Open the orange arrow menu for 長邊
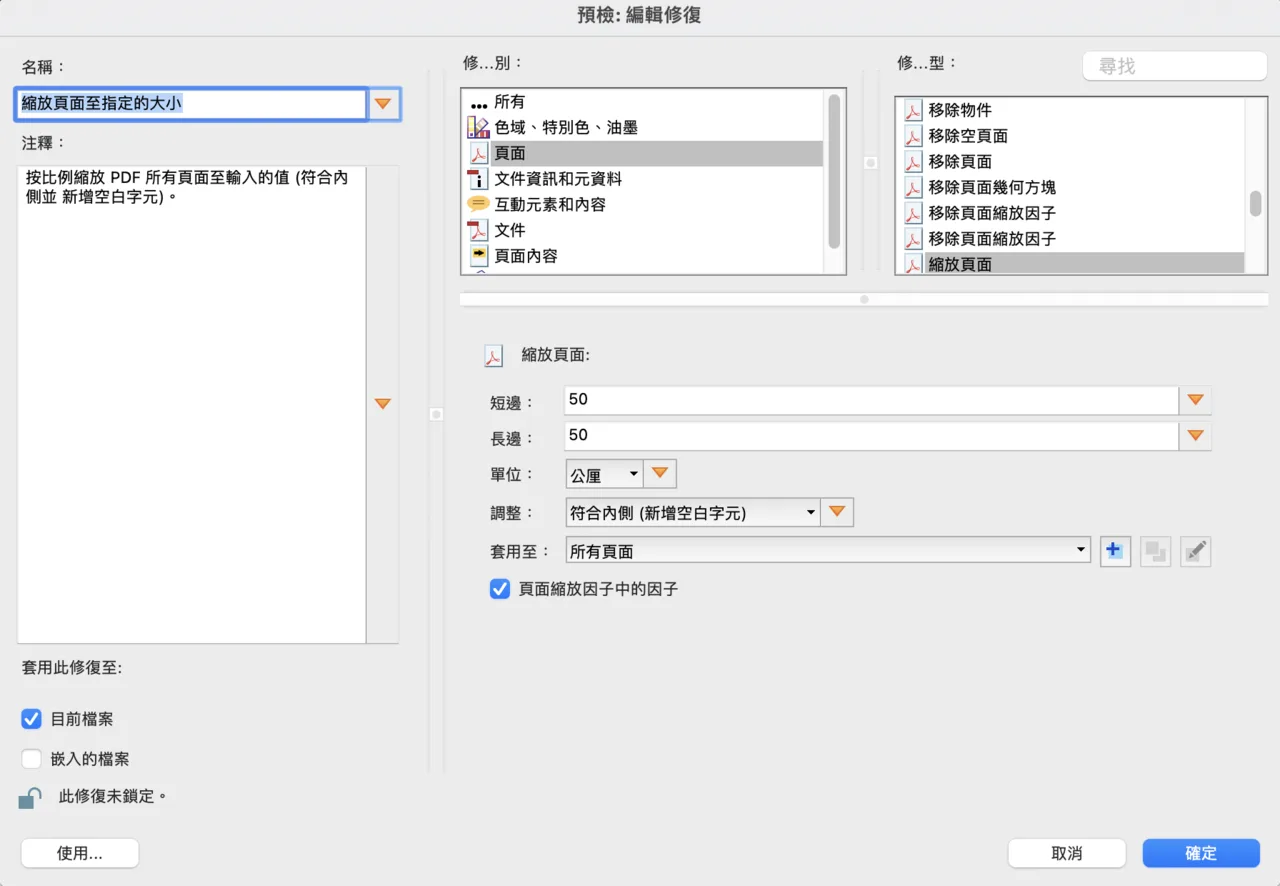Screen dimensions: 1280x886 (1195, 436)
